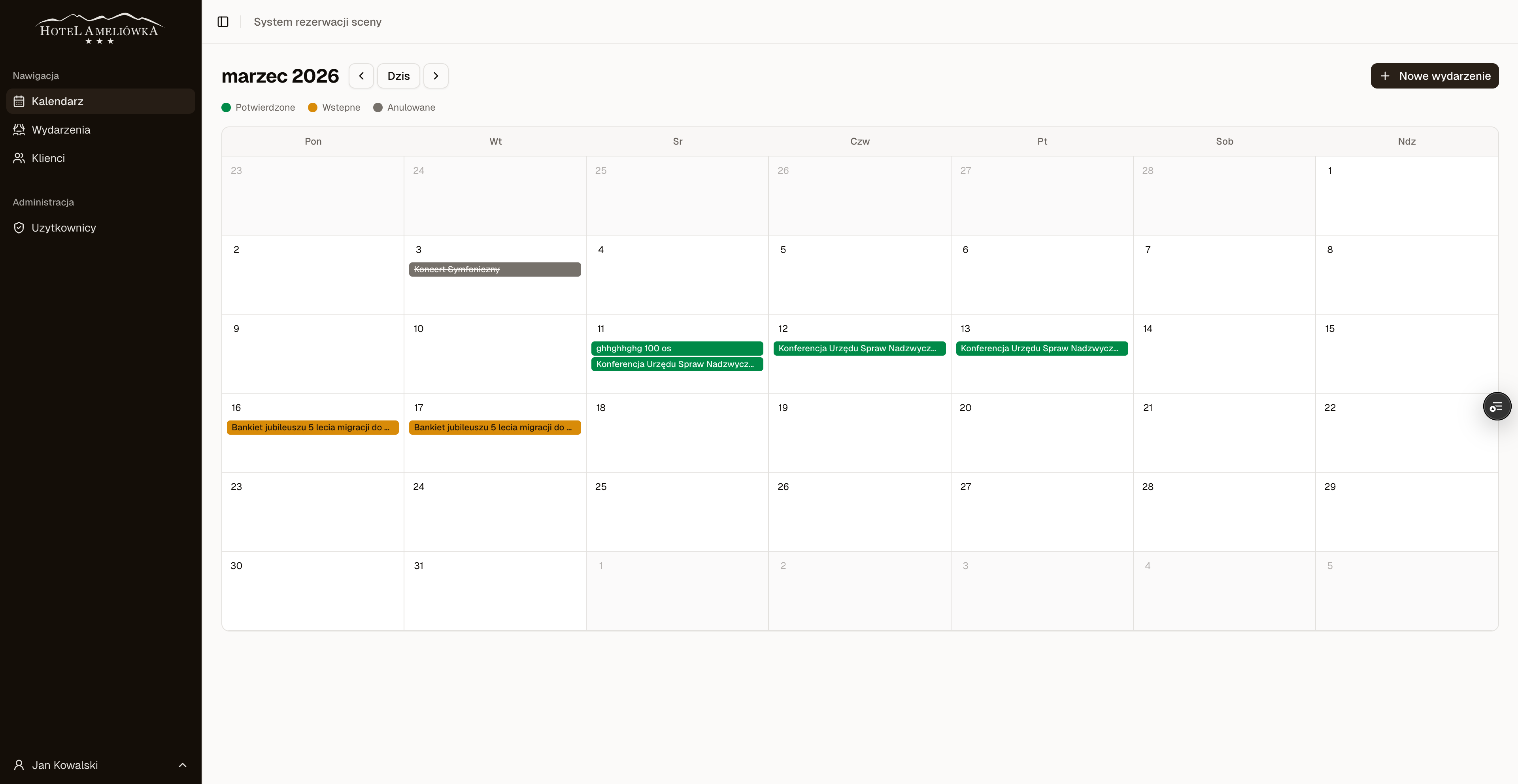
Task: Open ghhghhghg 100 os event
Action: tap(677, 348)
